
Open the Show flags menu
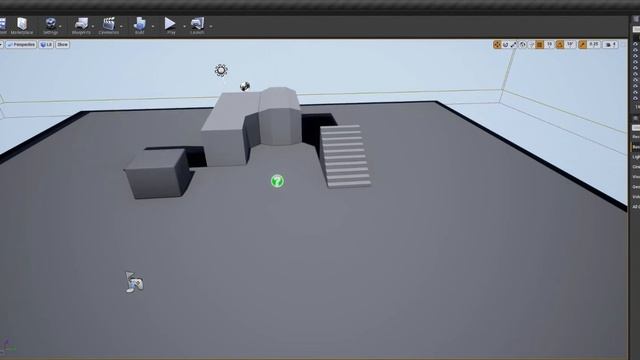tap(62, 44)
